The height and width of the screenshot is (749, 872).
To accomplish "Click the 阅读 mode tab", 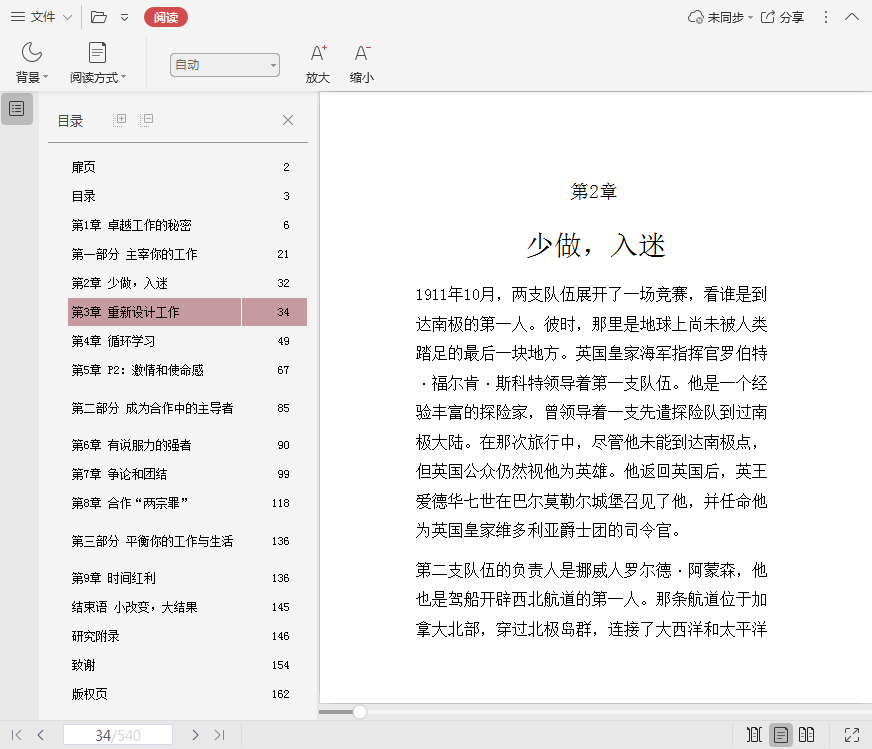I will click(x=165, y=17).
